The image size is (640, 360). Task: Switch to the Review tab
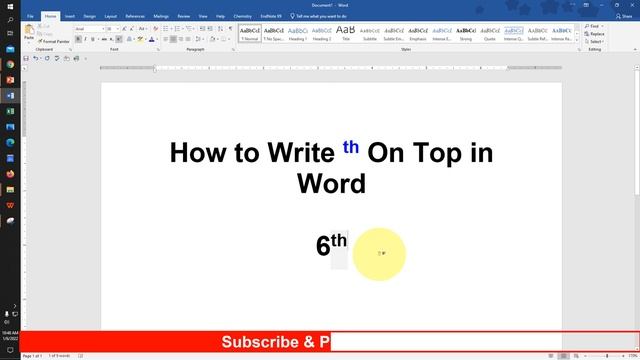pos(184,16)
